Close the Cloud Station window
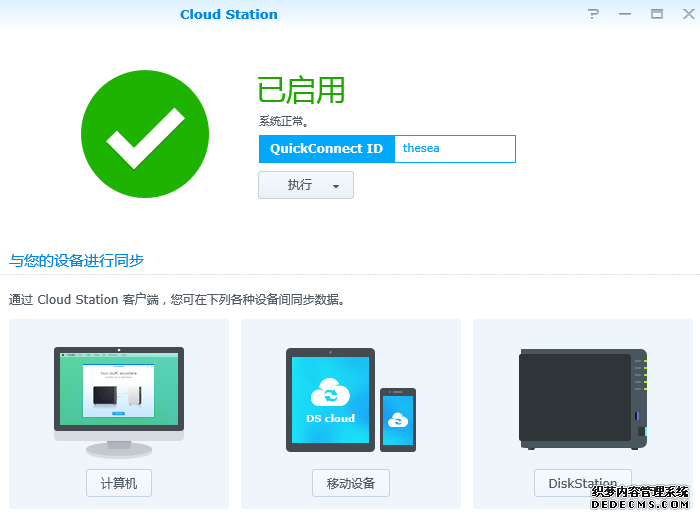 (689, 14)
